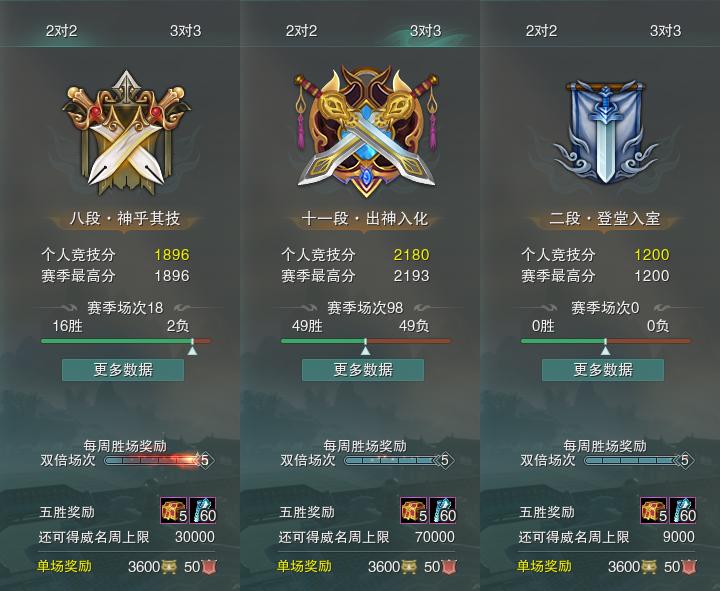The width and height of the screenshot is (720, 591).
Task: Click the owl coin icon in right panel
Action: point(649,567)
